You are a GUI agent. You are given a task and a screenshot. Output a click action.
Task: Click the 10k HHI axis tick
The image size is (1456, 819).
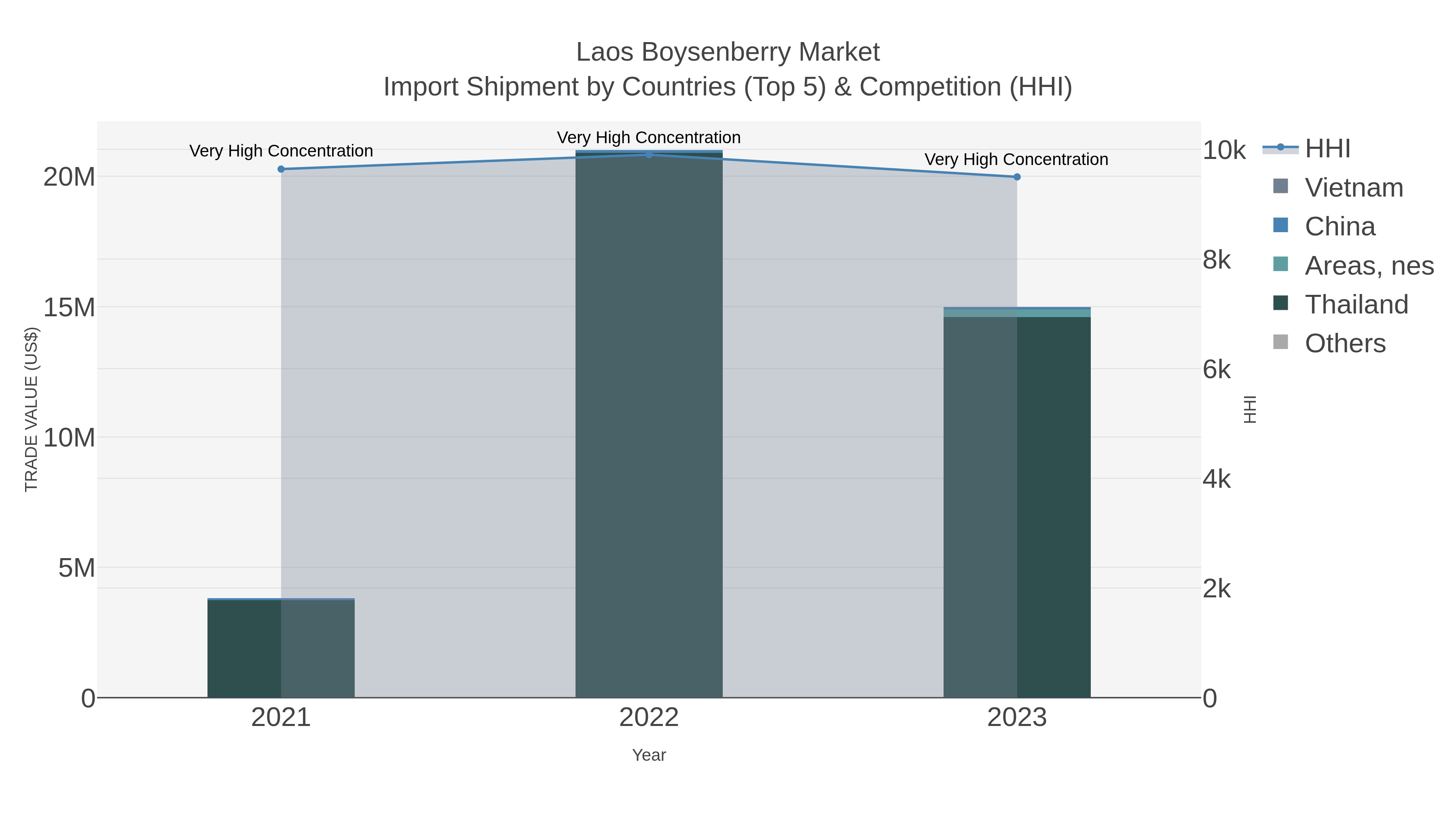[x=1224, y=150]
